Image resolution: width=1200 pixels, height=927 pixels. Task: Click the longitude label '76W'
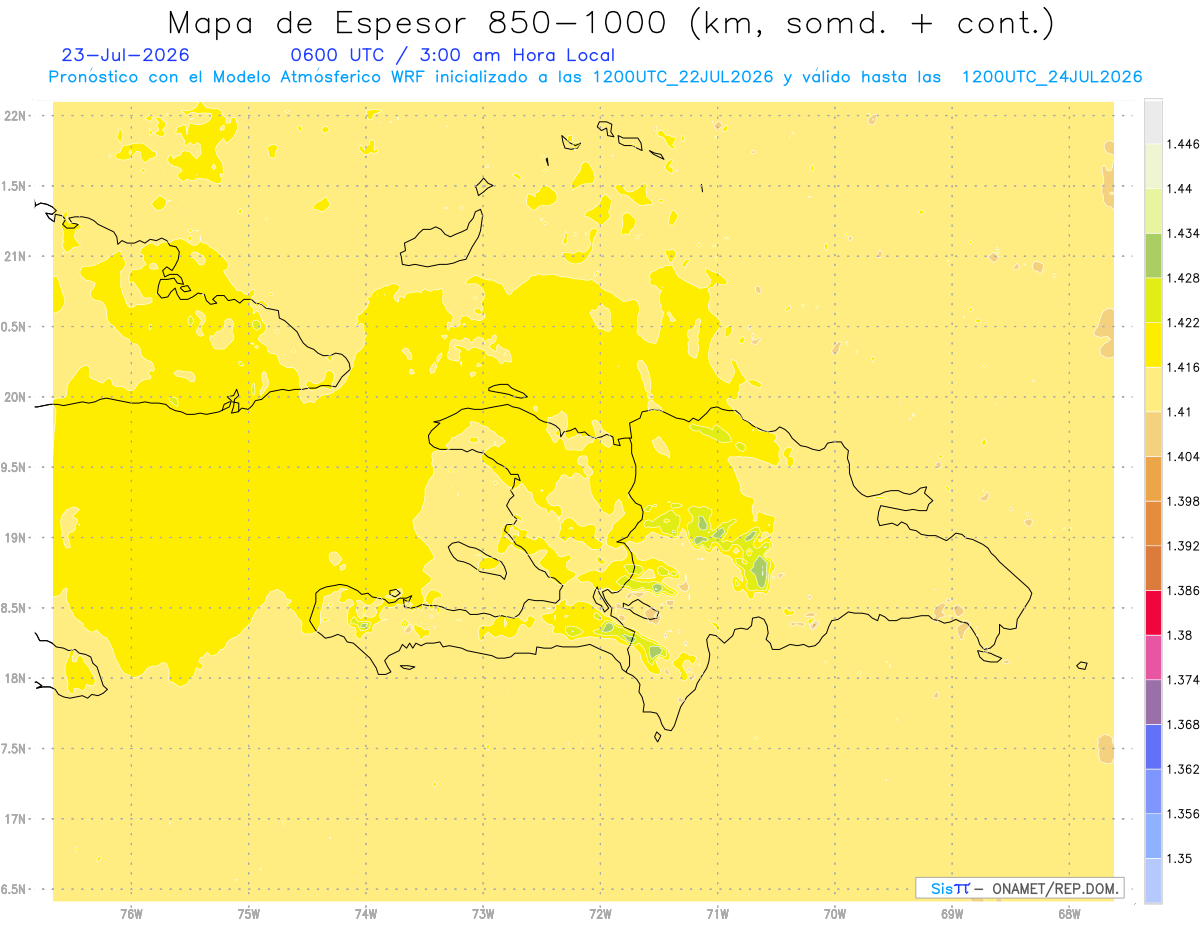[x=131, y=913]
